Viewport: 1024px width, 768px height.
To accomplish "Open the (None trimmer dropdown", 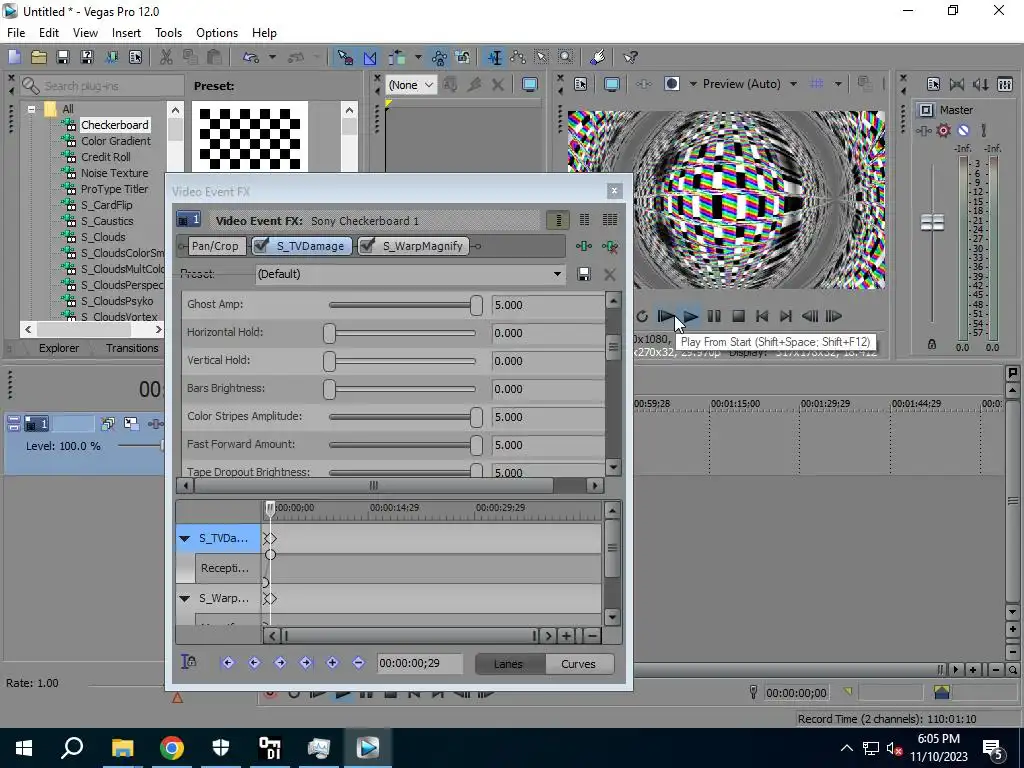I will (411, 85).
